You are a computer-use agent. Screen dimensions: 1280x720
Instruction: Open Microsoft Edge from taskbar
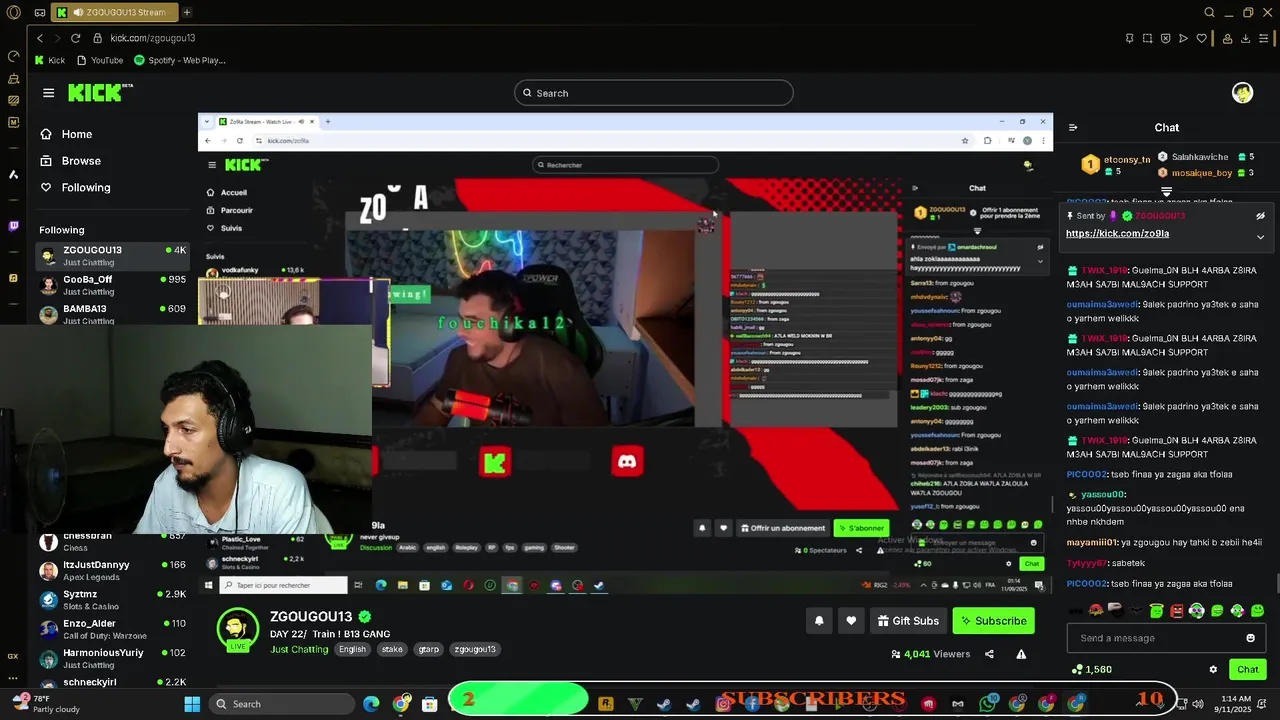click(x=371, y=704)
